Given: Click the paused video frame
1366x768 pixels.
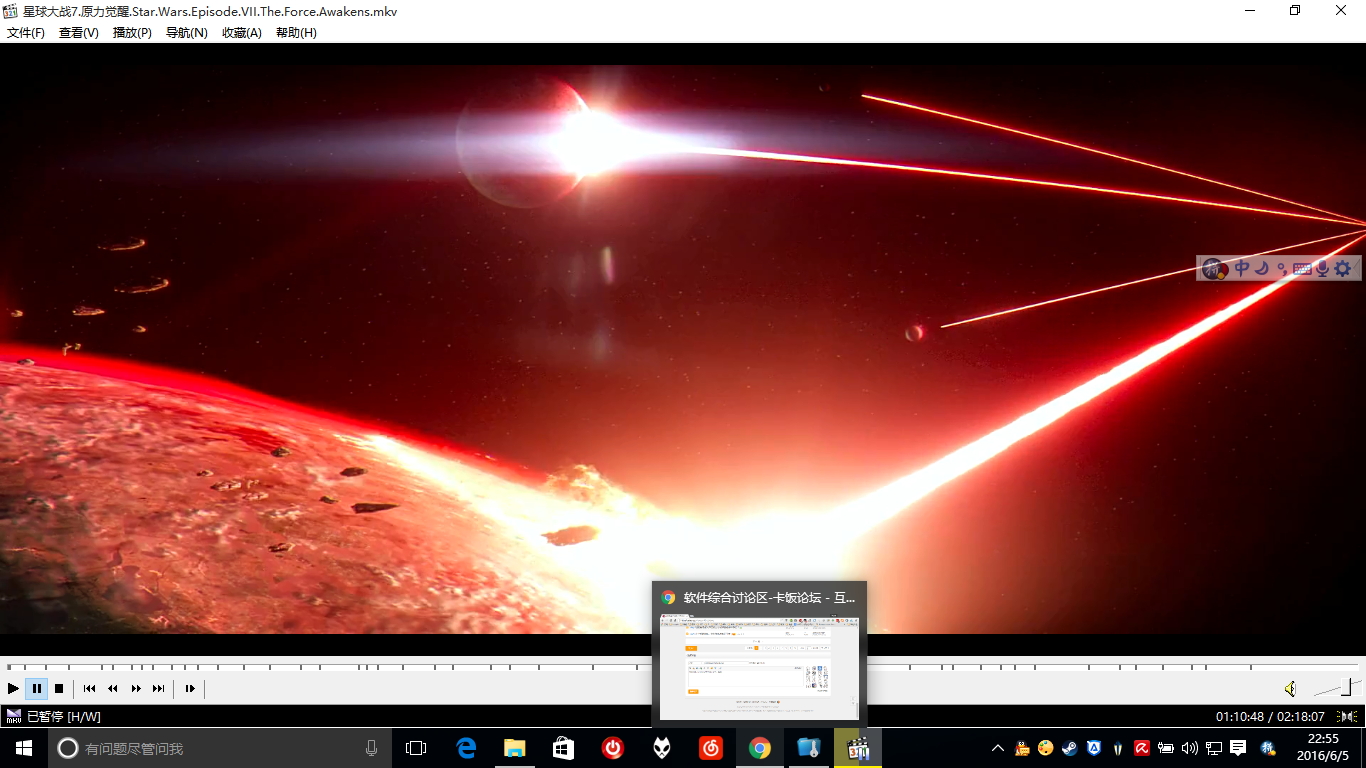Looking at the screenshot, I should click(x=683, y=349).
